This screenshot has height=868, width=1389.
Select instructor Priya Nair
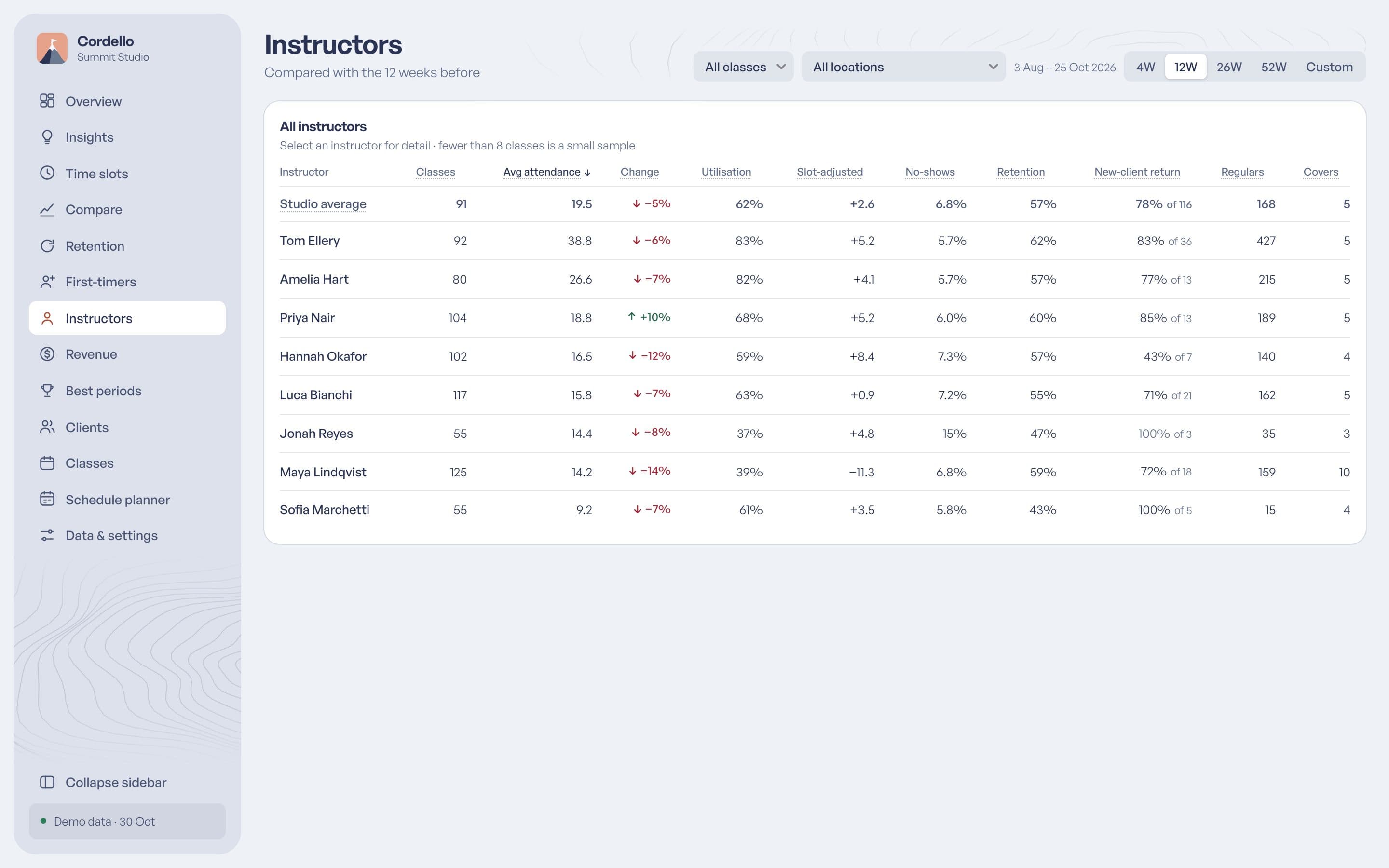(307, 317)
